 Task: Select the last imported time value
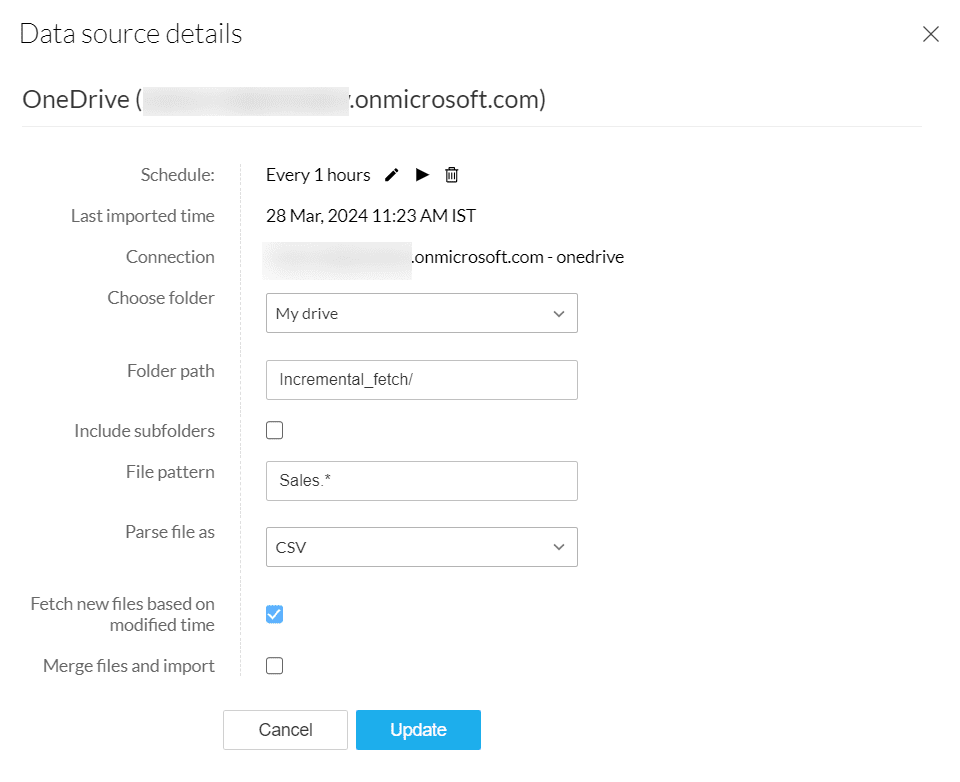370,216
